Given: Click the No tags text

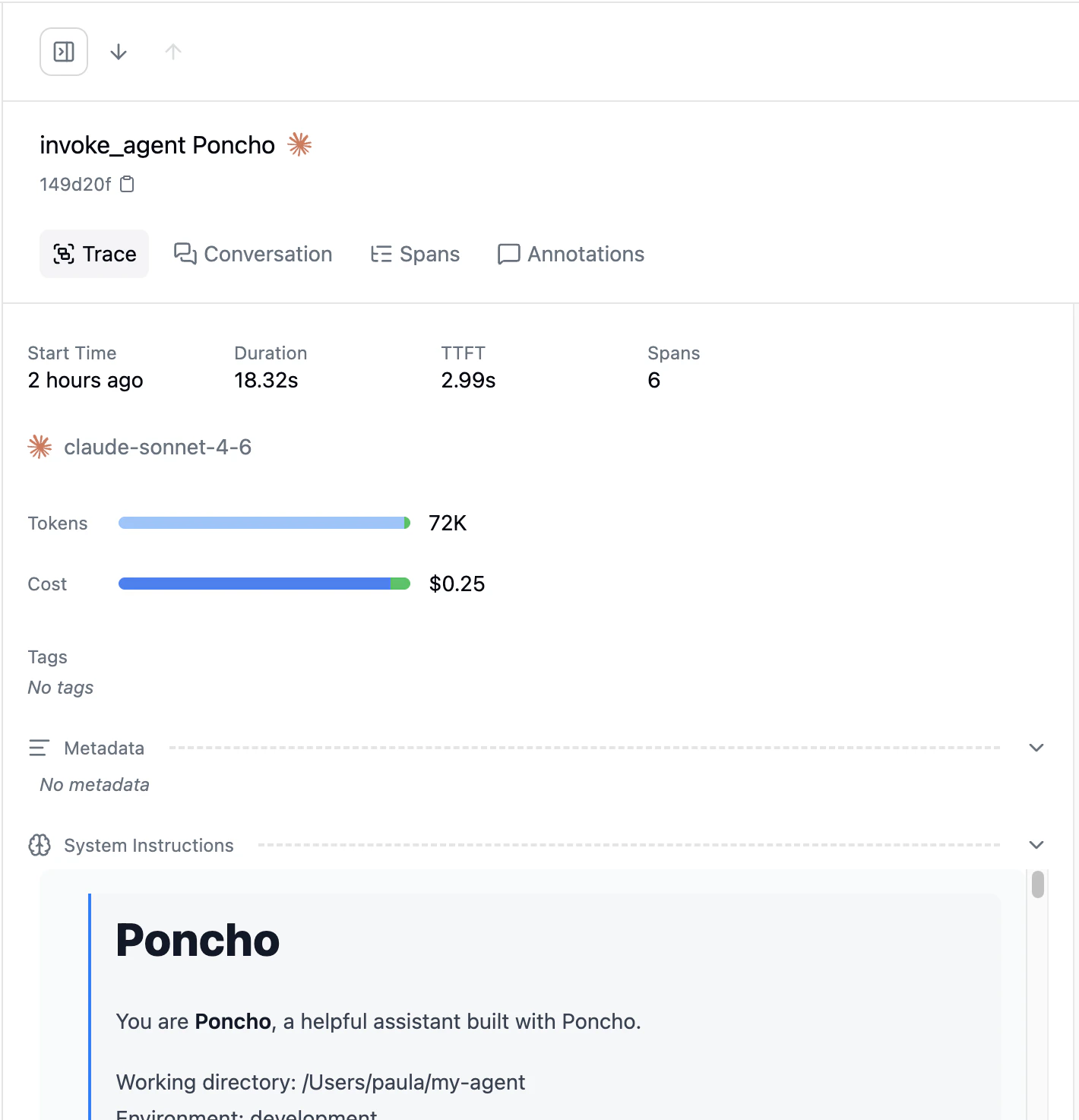Looking at the screenshot, I should tap(61, 688).
